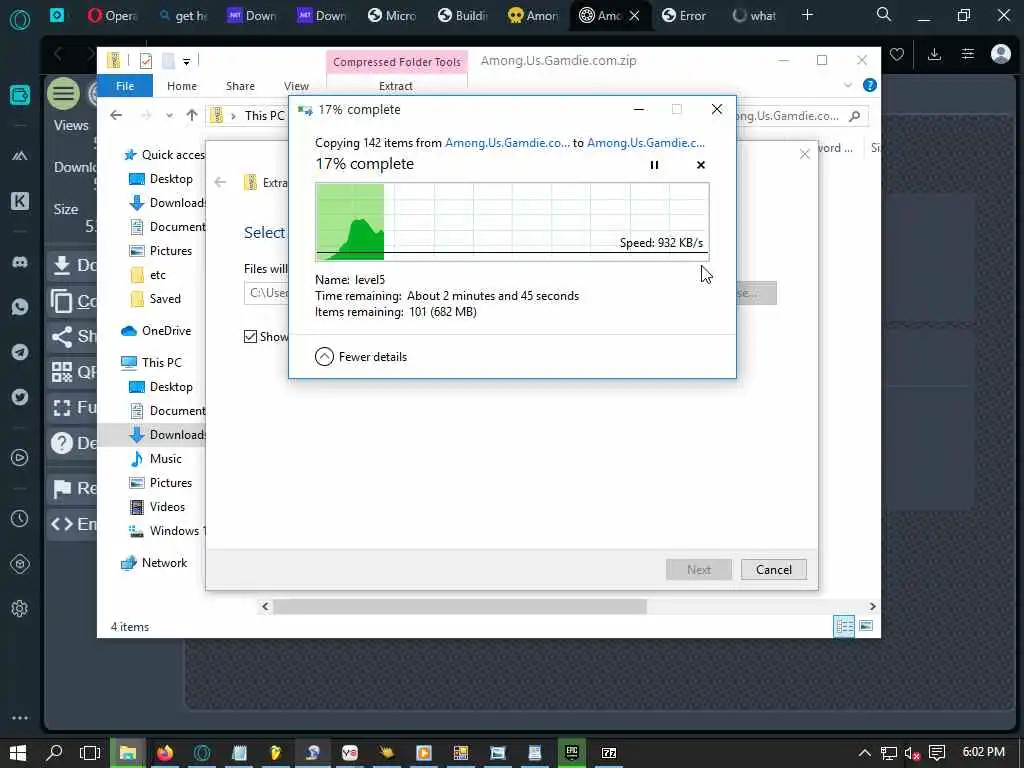This screenshot has width=1024, height=768.
Task: Open source link Among.Us.Gamdie.co... in copy dialog
Action: point(507,143)
